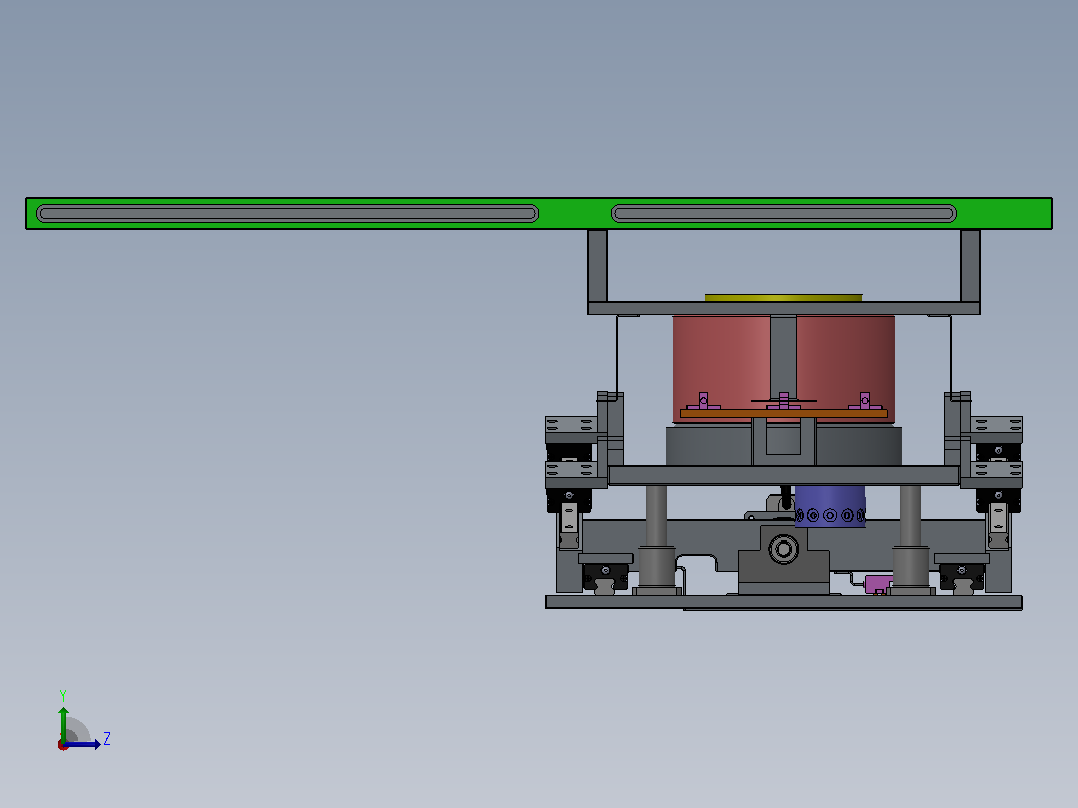Select the yellow disc above the frame
This screenshot has height=808, width=1078.
coord(784,298)
